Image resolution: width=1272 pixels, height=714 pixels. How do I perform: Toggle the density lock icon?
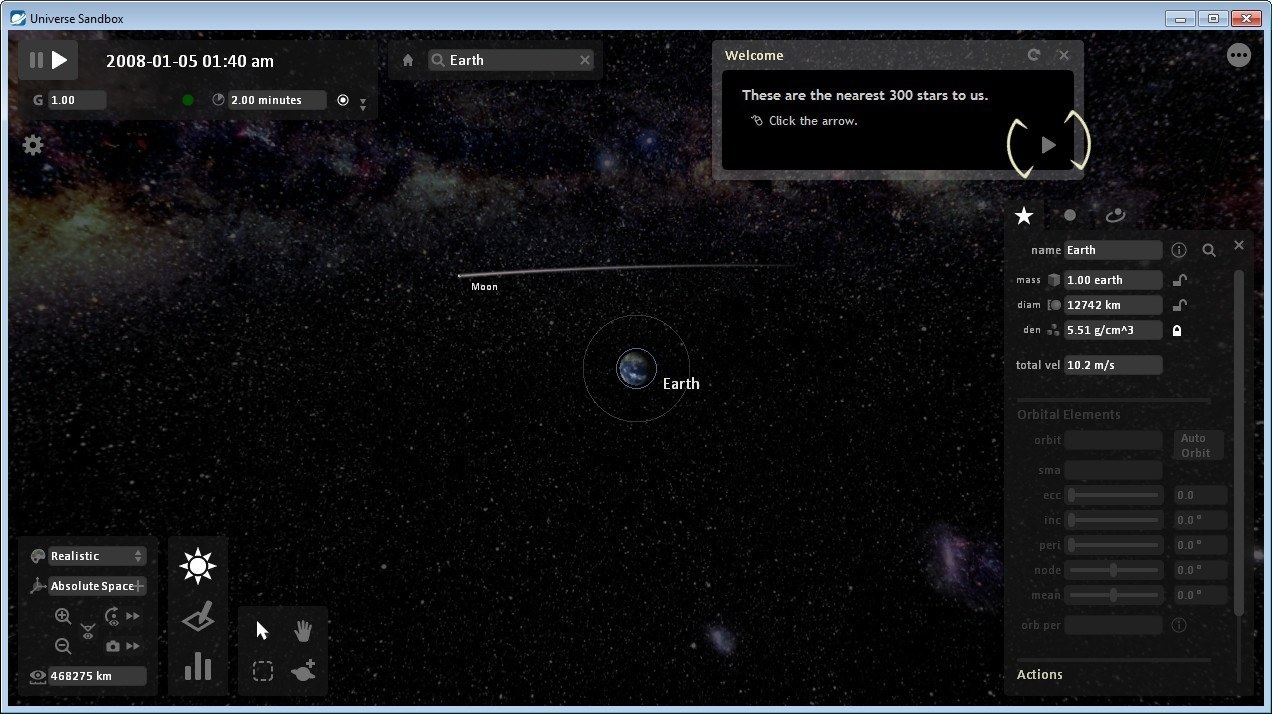(1177, 330)
